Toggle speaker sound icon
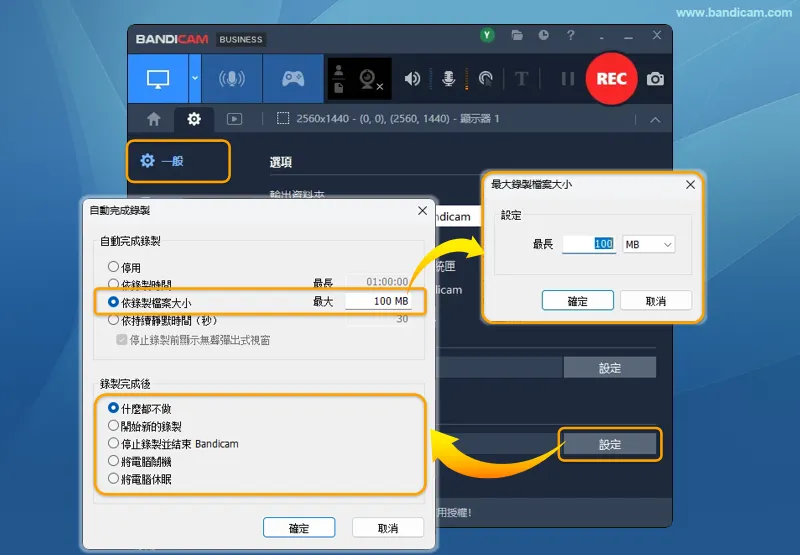The width and height of the screenshot is (800, 555). pos(412,79)
